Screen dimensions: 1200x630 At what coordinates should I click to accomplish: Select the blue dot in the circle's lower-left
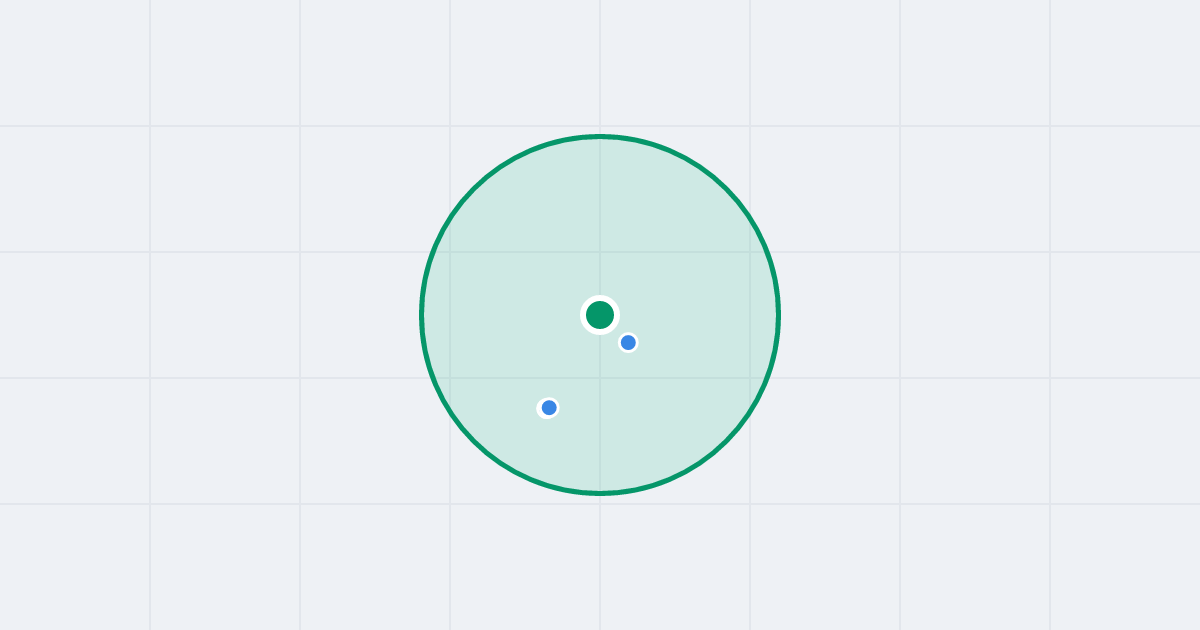tap(548, 407)
